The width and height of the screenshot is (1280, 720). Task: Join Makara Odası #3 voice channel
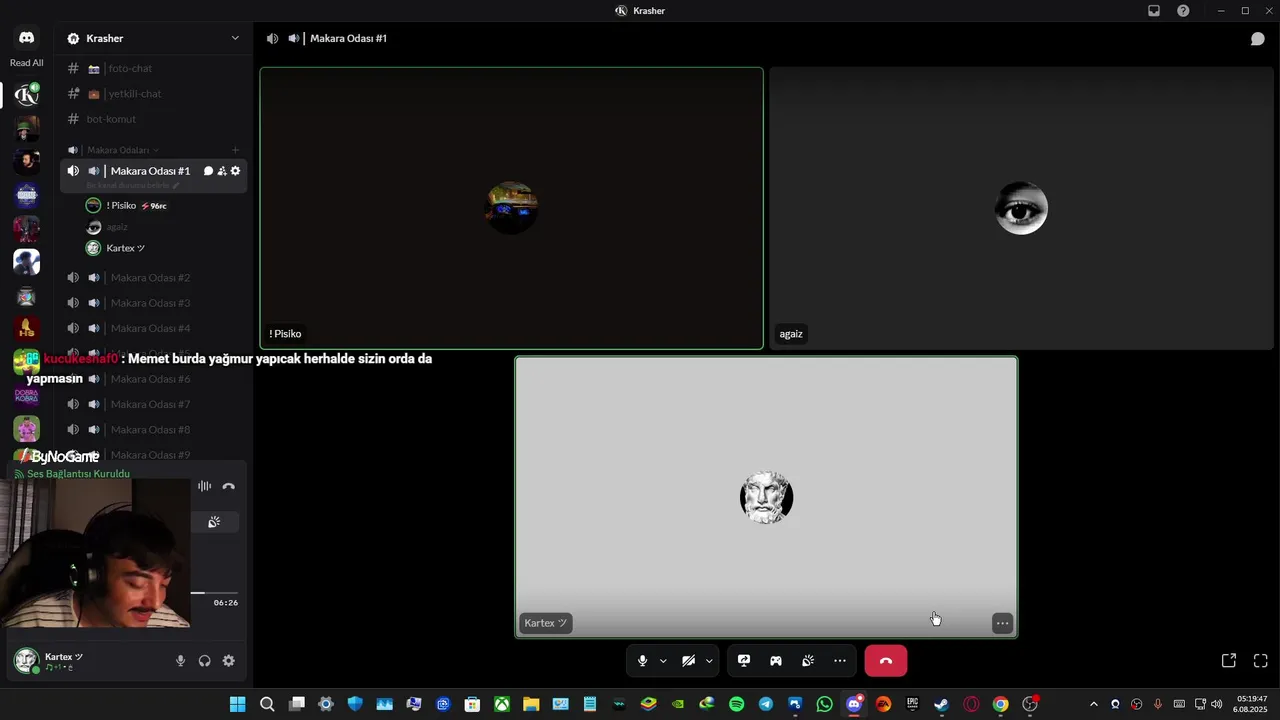click(x=153, y=303)
